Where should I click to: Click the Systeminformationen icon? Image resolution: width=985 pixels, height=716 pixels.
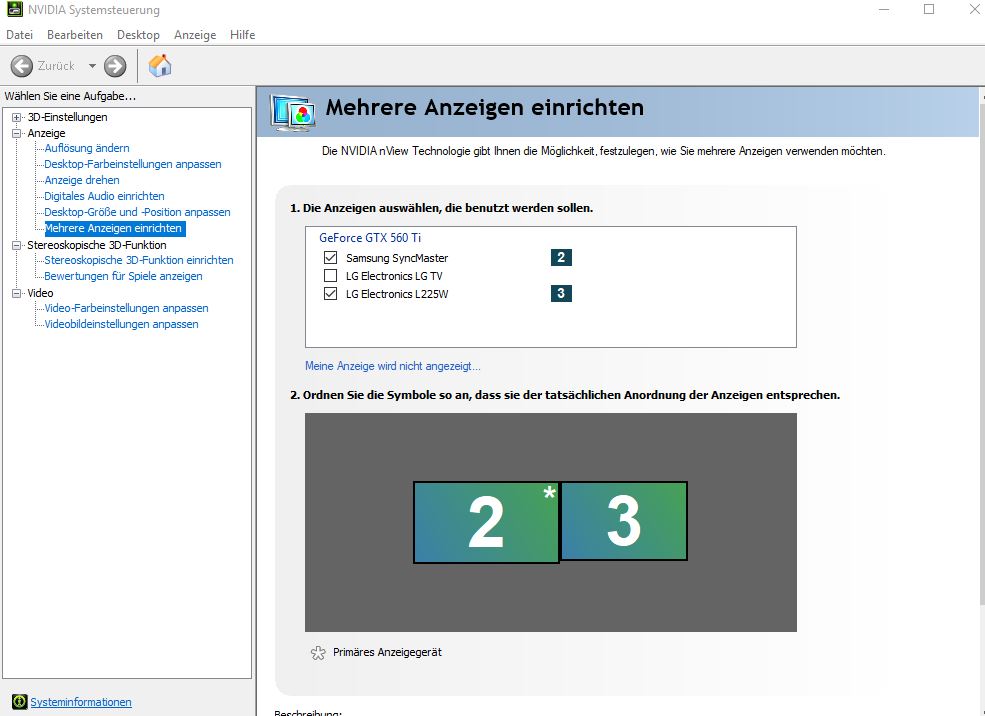19,701
